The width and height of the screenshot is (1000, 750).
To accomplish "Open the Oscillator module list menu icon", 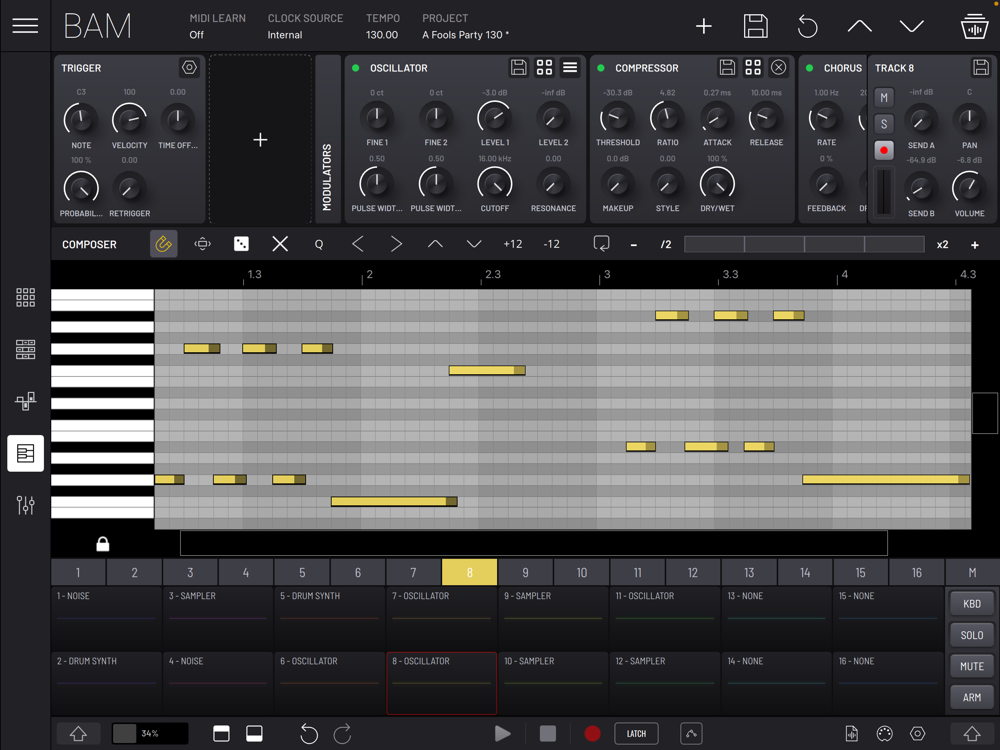I will click(x=570, y=68).
